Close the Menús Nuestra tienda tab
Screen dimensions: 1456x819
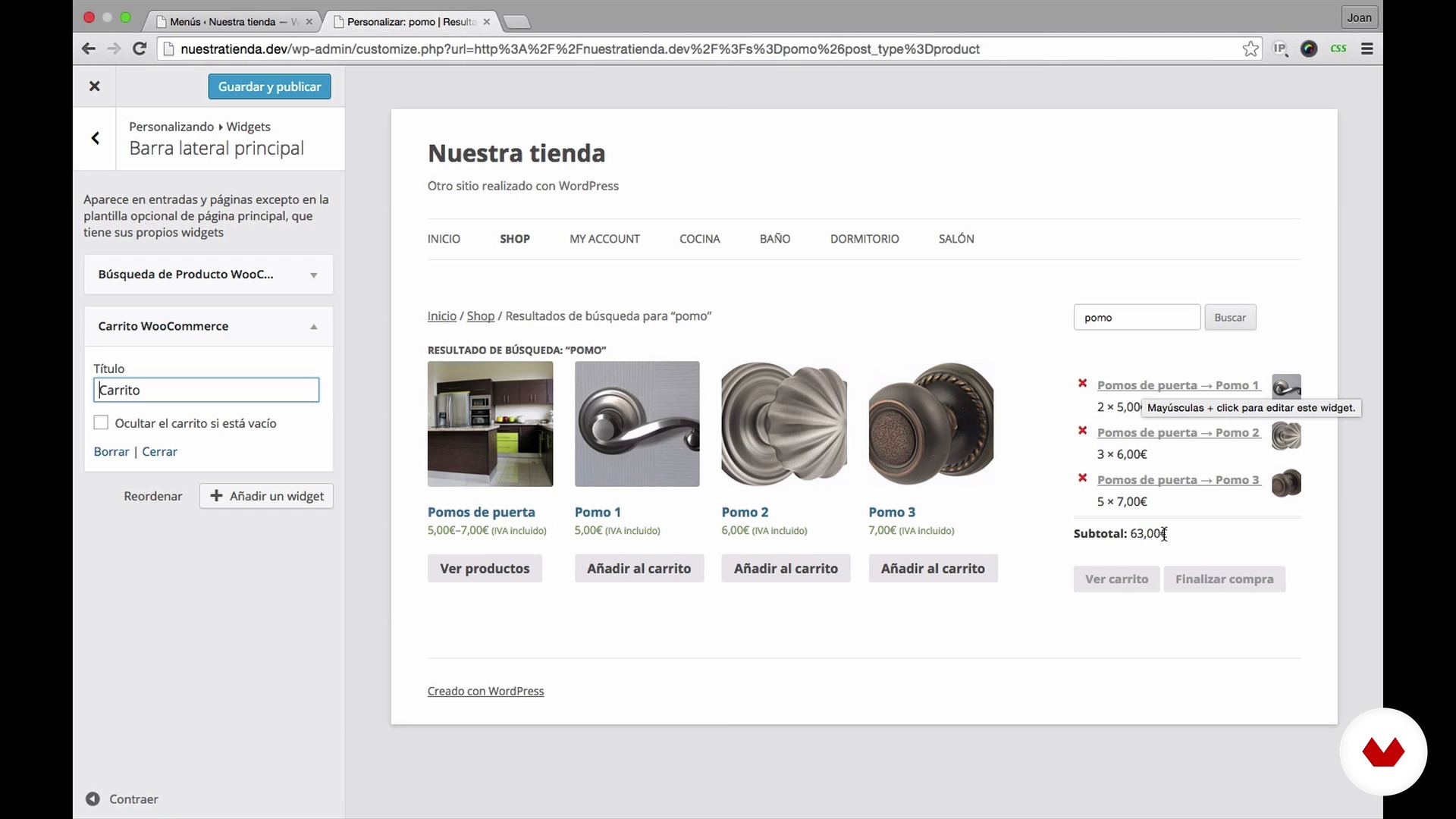309,22
